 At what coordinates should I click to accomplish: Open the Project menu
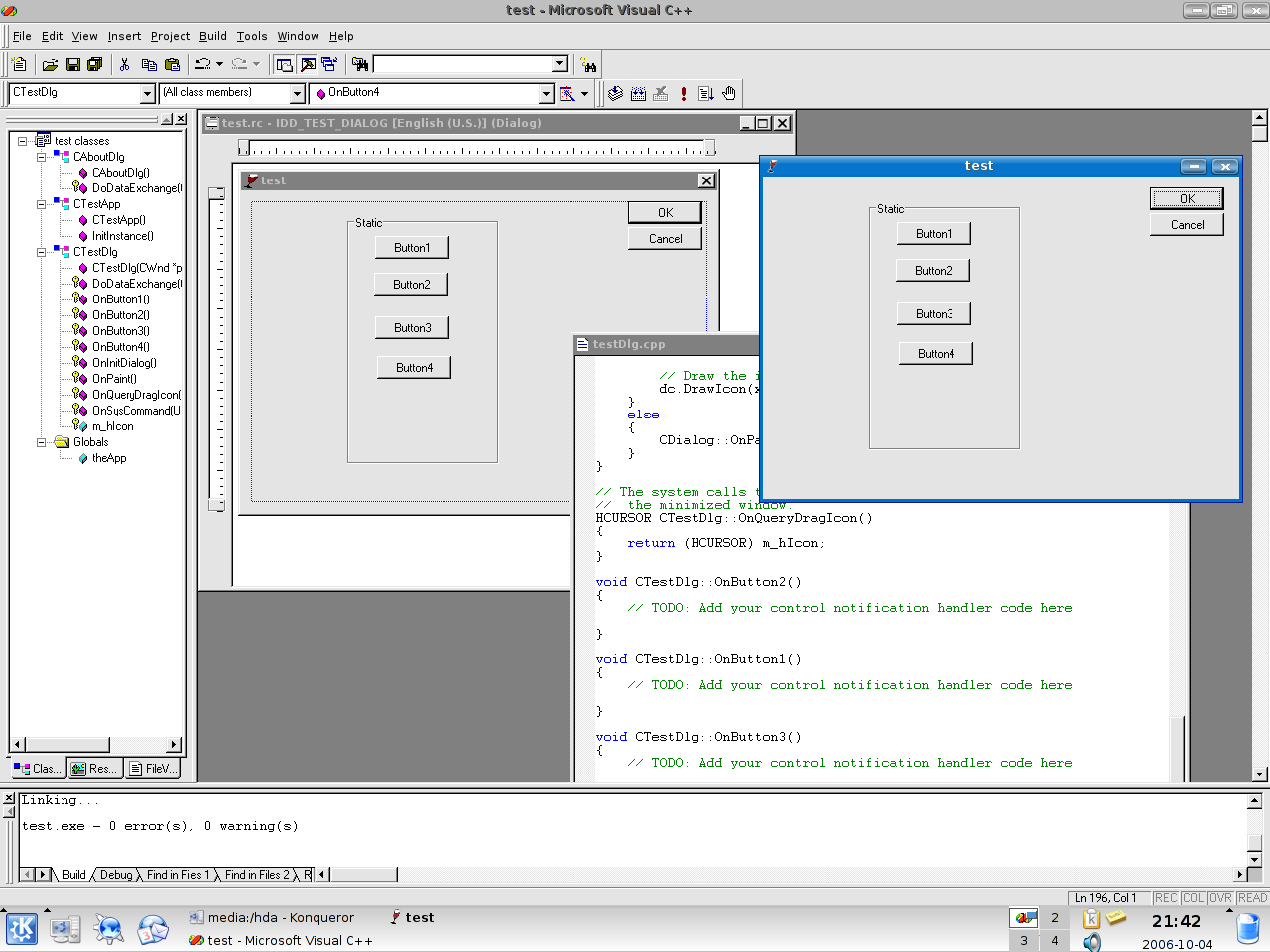coord(169,36)
